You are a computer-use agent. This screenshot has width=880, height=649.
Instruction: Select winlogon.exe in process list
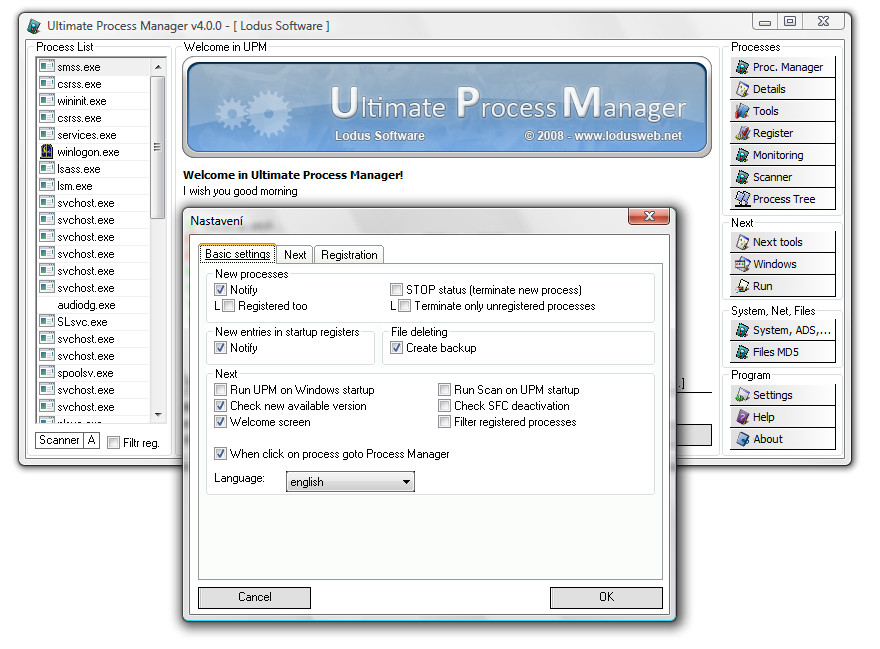(94, 152)
